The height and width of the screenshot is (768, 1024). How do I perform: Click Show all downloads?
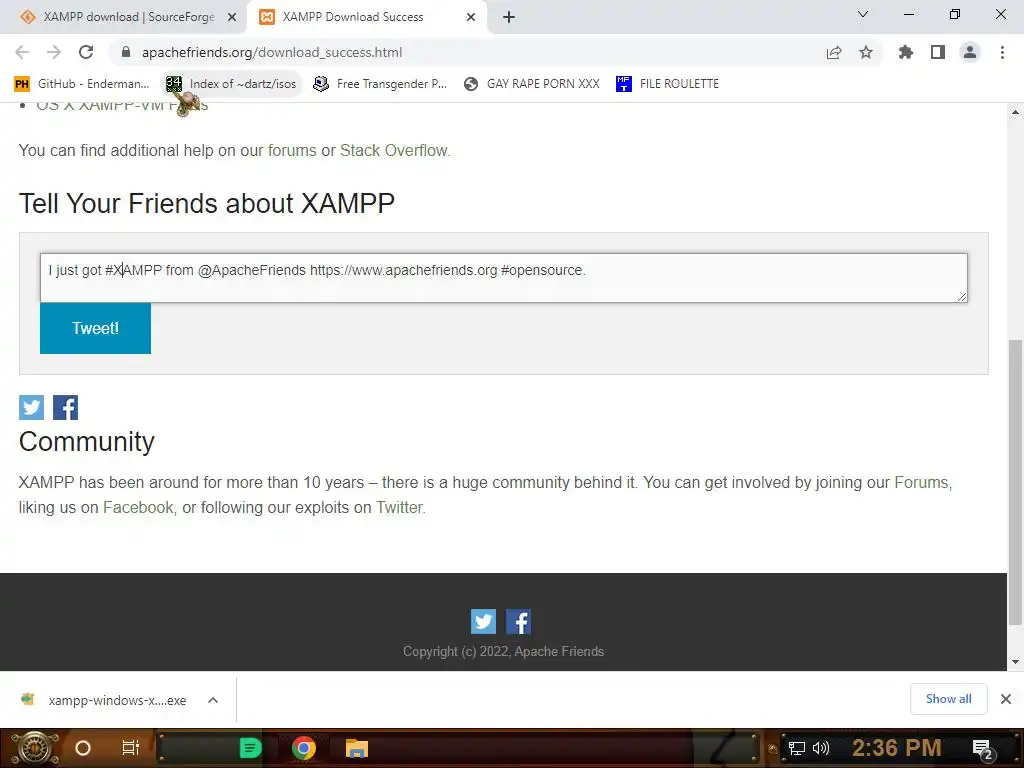[948, 699]
